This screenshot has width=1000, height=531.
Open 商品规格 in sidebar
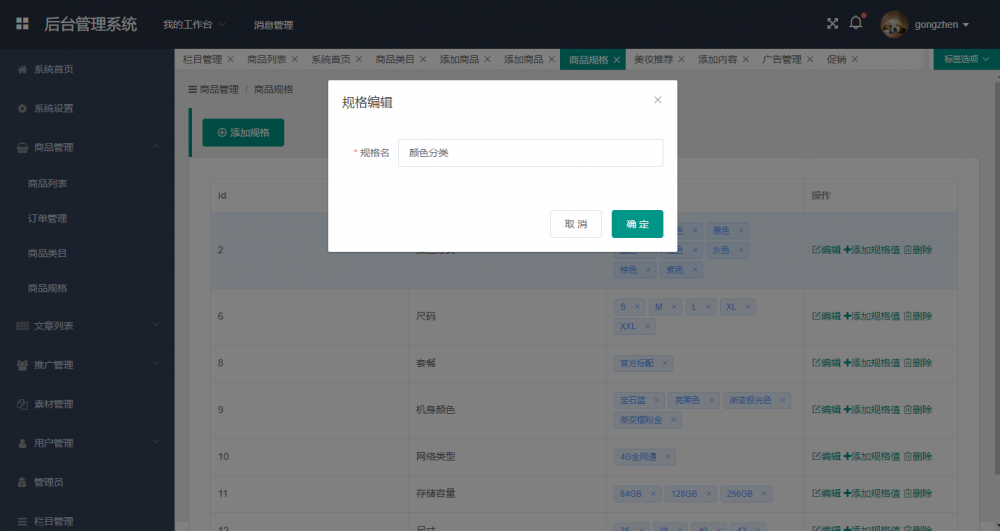47,288
